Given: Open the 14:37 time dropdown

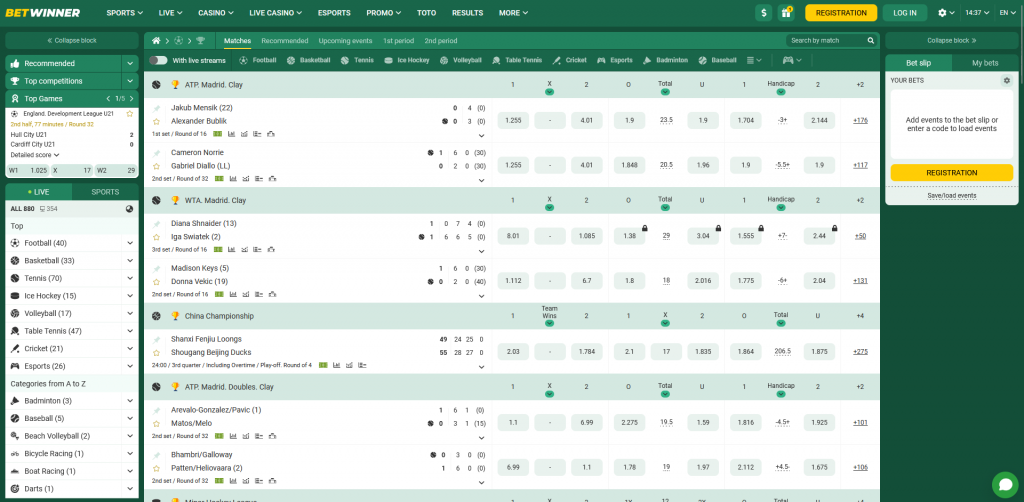Looking at the screenshot, I should [x=976, y=12].
